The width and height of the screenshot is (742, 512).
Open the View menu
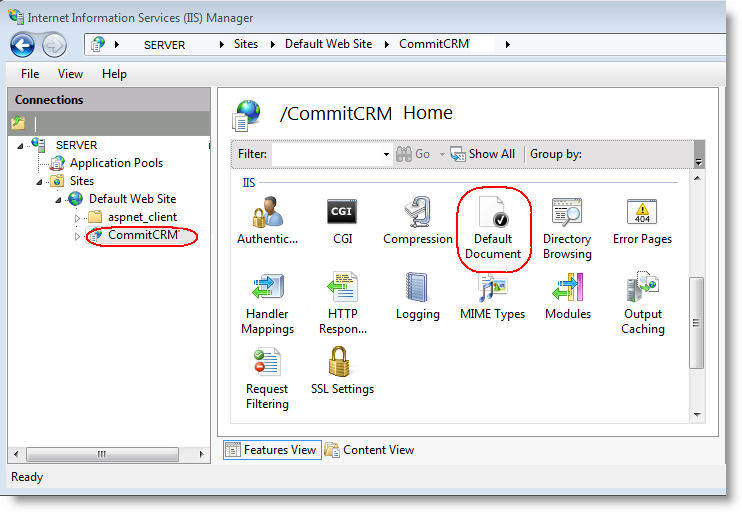click(70, 74)
